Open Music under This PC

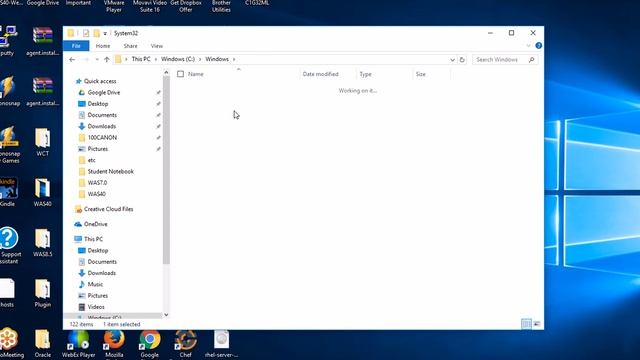pyautogui.click(x=95, y=284)
